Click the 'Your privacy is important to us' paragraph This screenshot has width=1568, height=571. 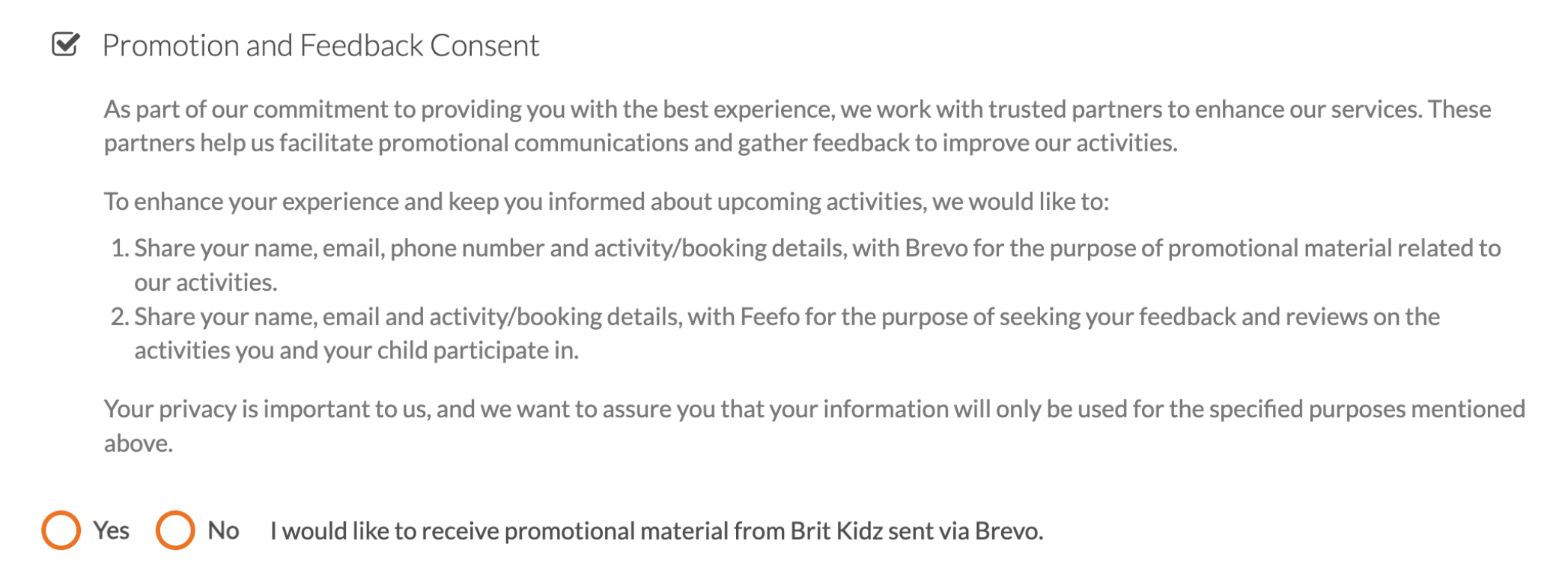coord(815,426)
